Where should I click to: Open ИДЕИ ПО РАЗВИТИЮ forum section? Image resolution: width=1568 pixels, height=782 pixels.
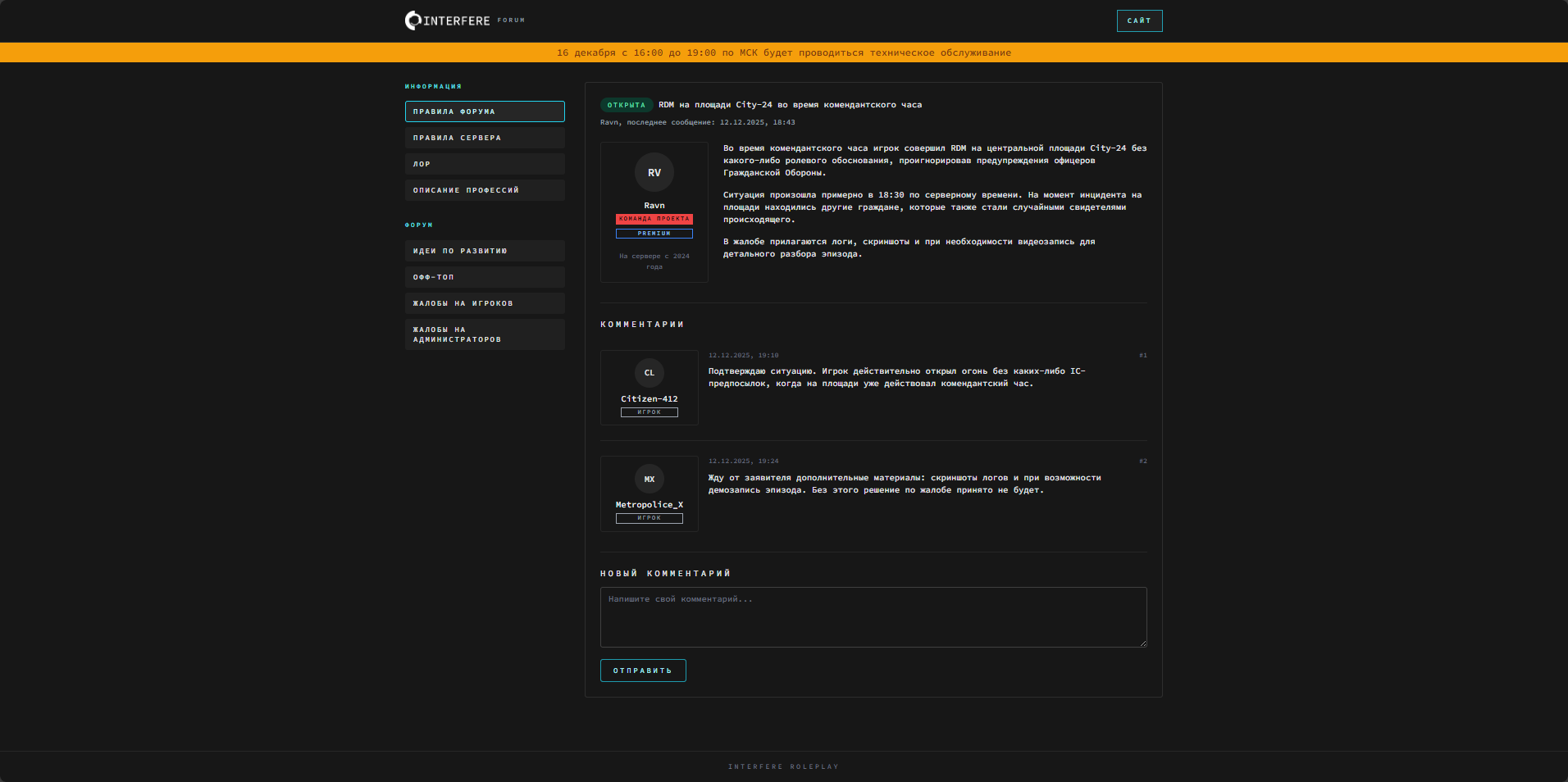pos(485,251)
